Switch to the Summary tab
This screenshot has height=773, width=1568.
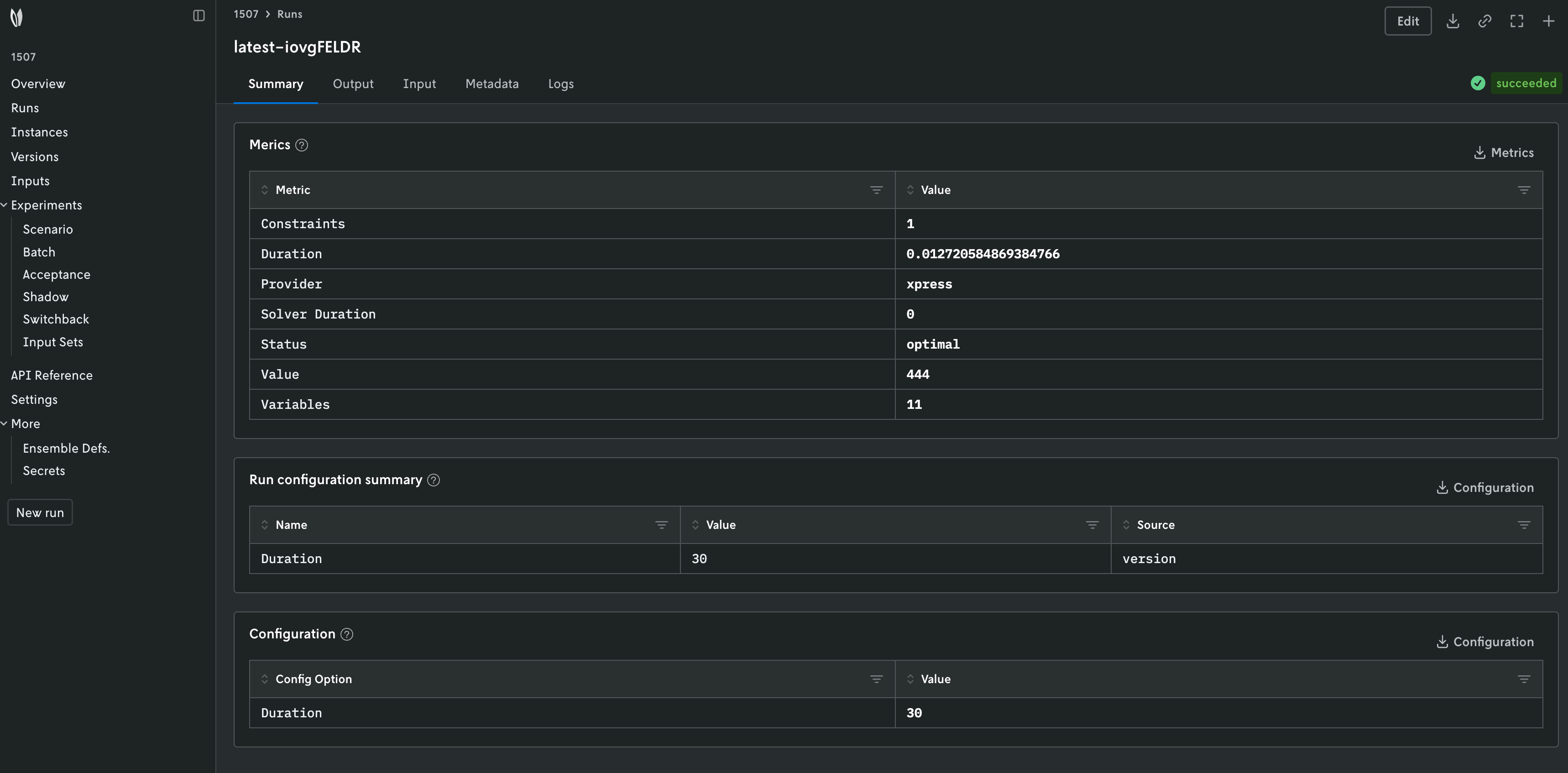pyautogui.click(x=276, y=84)
